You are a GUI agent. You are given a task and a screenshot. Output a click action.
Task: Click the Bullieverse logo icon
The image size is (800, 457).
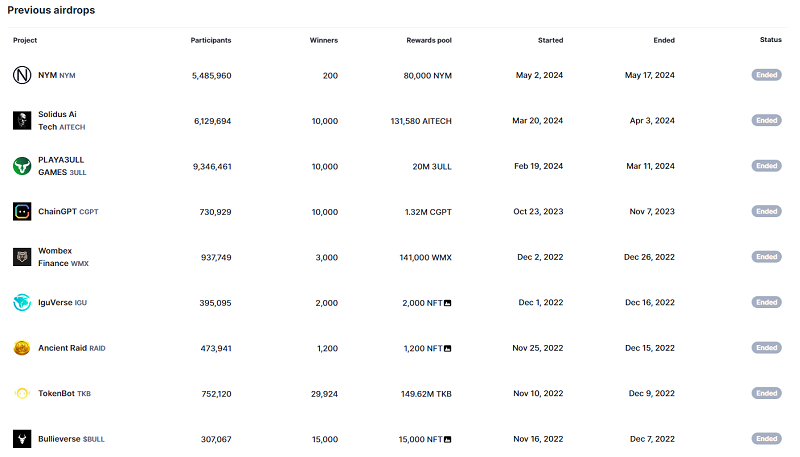coord(22,439)
